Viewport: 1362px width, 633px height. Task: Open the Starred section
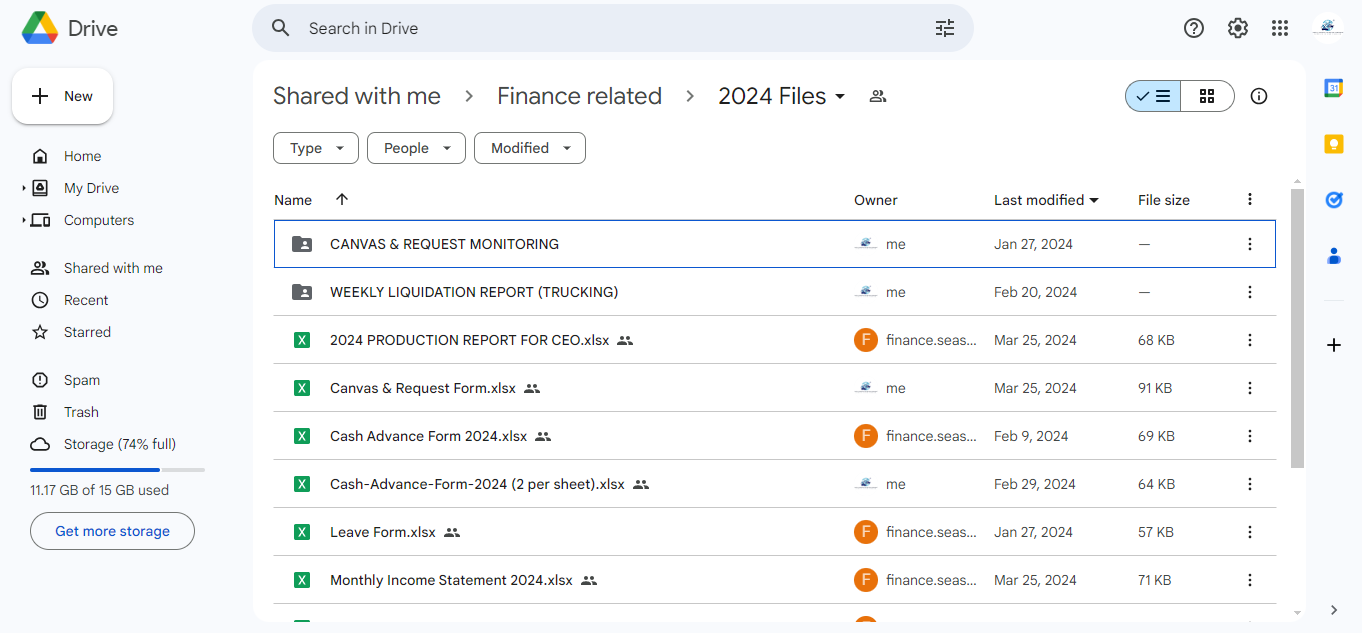tap(87, 332)
